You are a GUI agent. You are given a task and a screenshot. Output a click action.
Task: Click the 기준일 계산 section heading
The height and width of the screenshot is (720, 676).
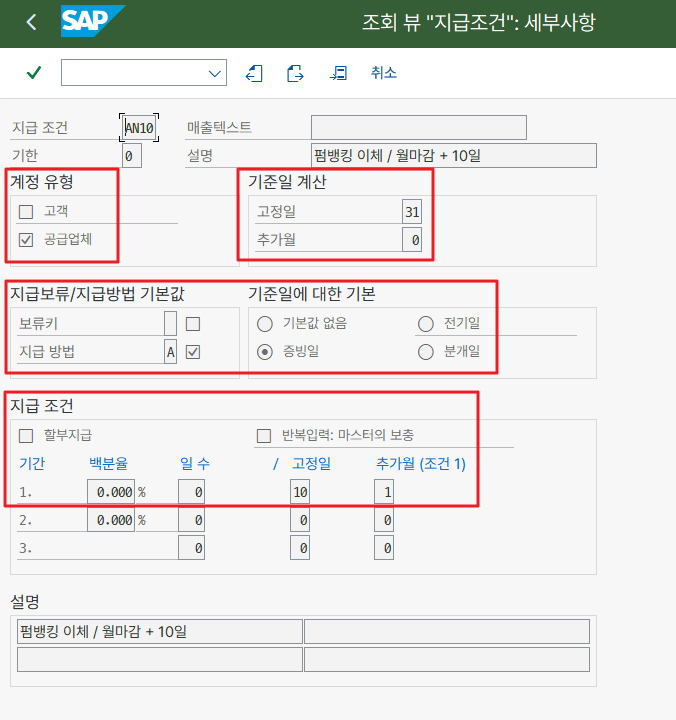[287, 182]
